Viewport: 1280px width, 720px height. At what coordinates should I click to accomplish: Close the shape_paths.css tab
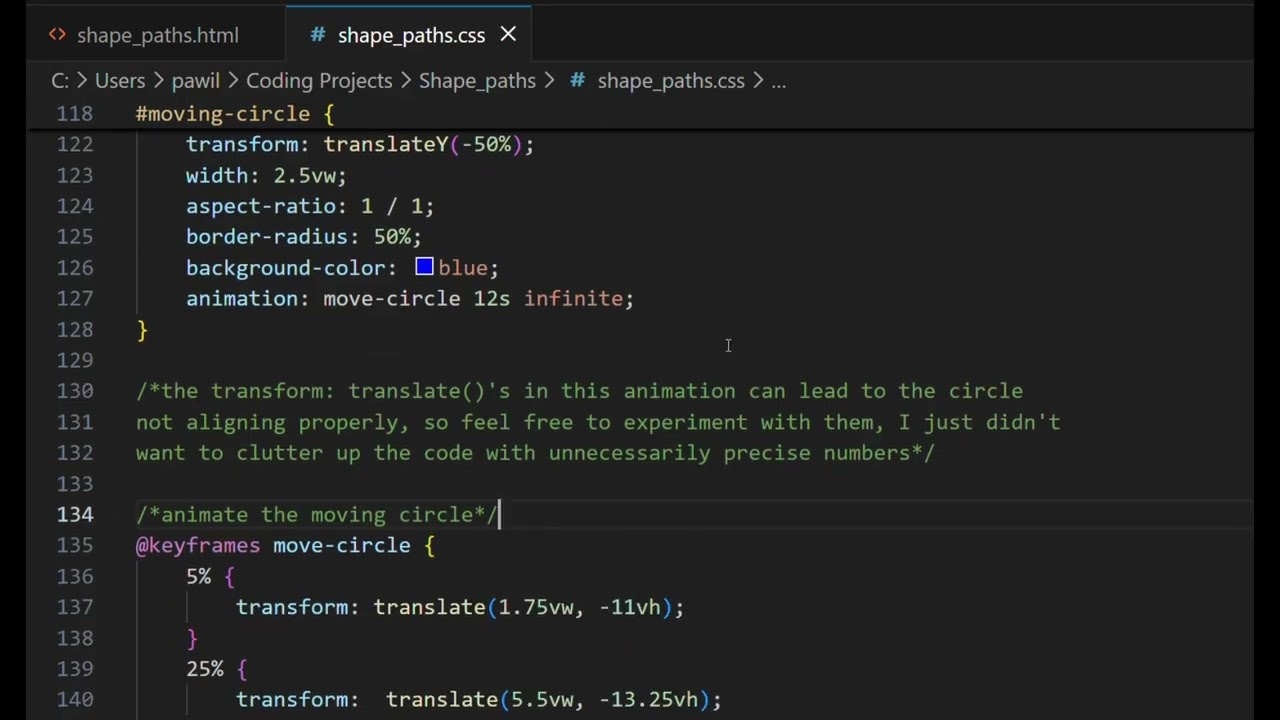[508, 35]
